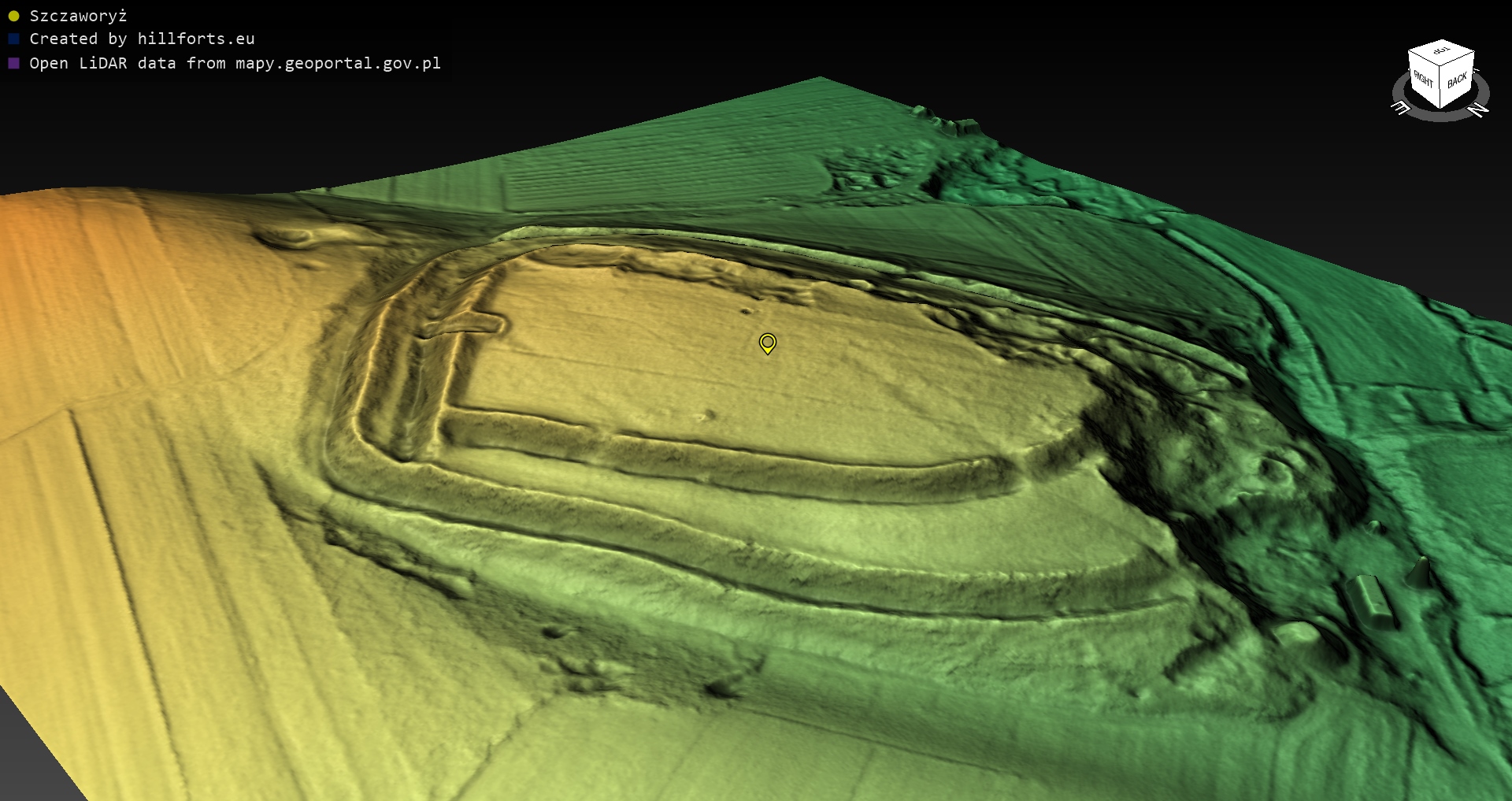Click the TOP face of the view cube

(1441, 52)
